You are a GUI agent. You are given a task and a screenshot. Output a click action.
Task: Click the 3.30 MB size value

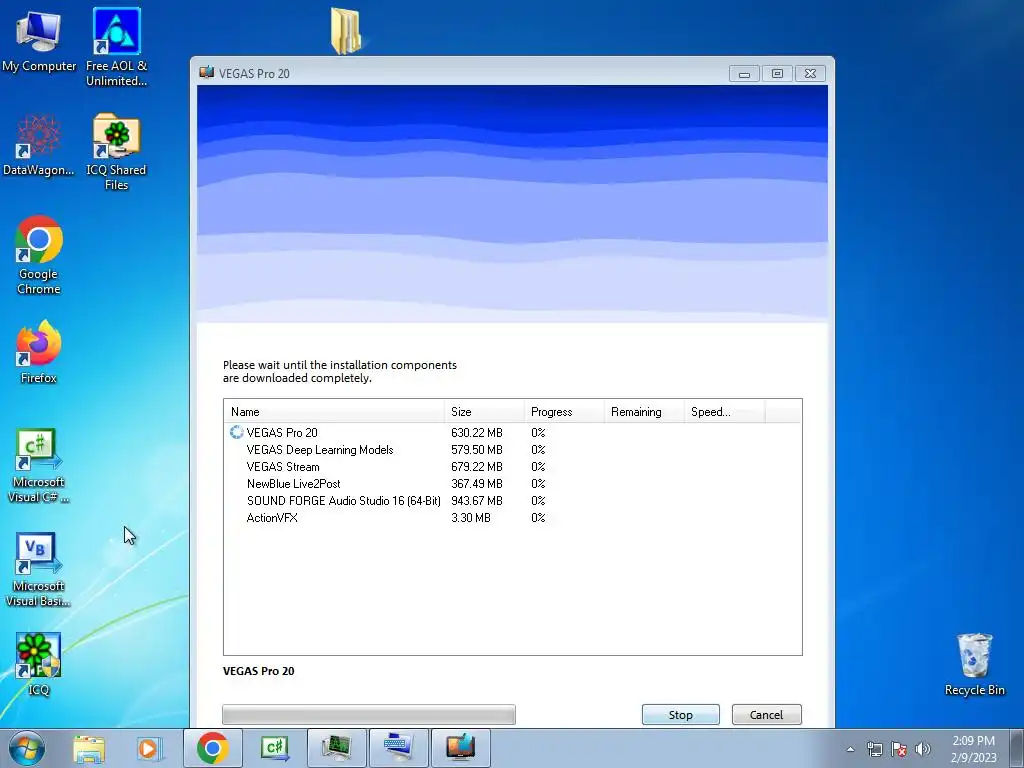(x=471, y=517)
